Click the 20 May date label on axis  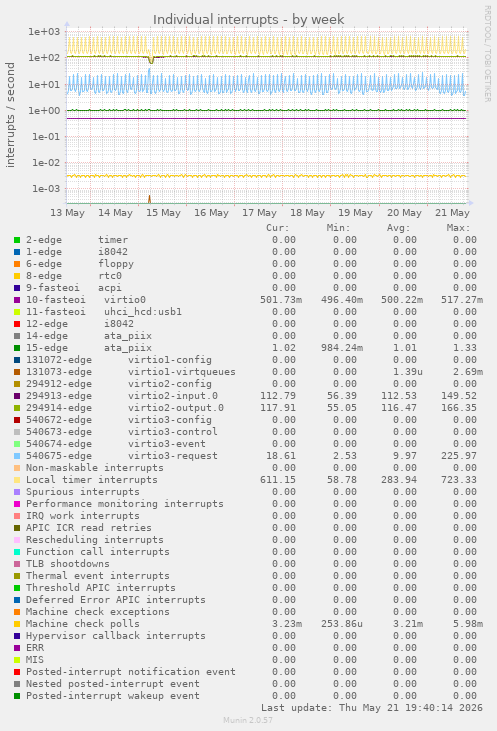[x=405, y=213]
